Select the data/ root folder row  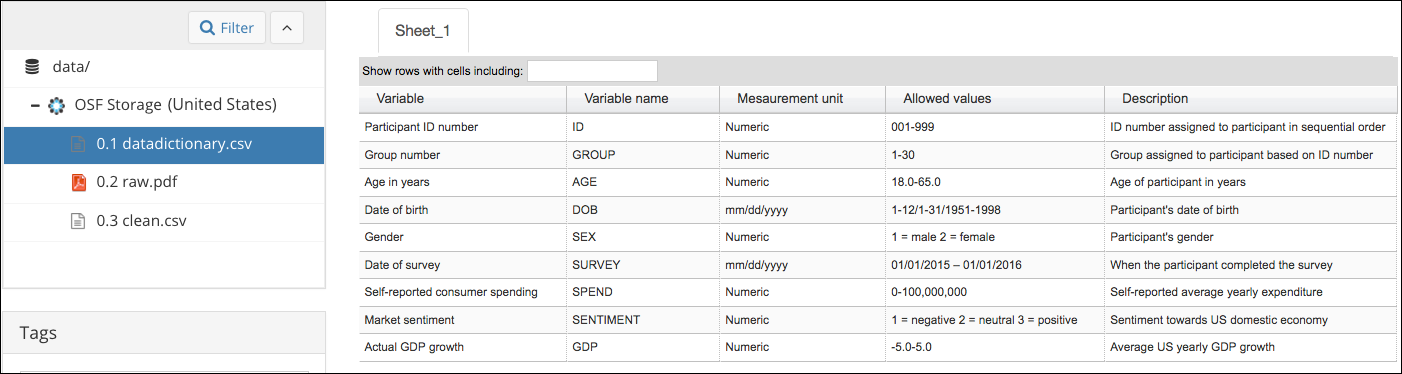[x=164, y=67]
